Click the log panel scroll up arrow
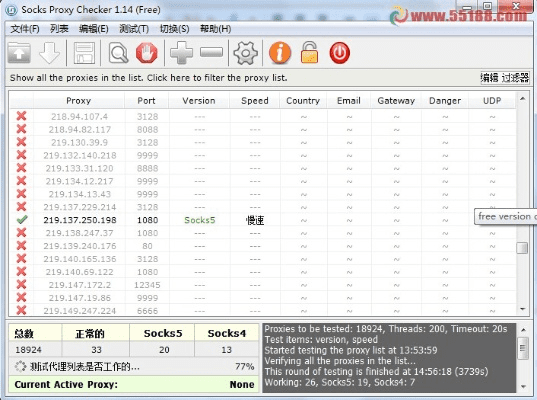537x400 pixels. [x=524, y=330]
